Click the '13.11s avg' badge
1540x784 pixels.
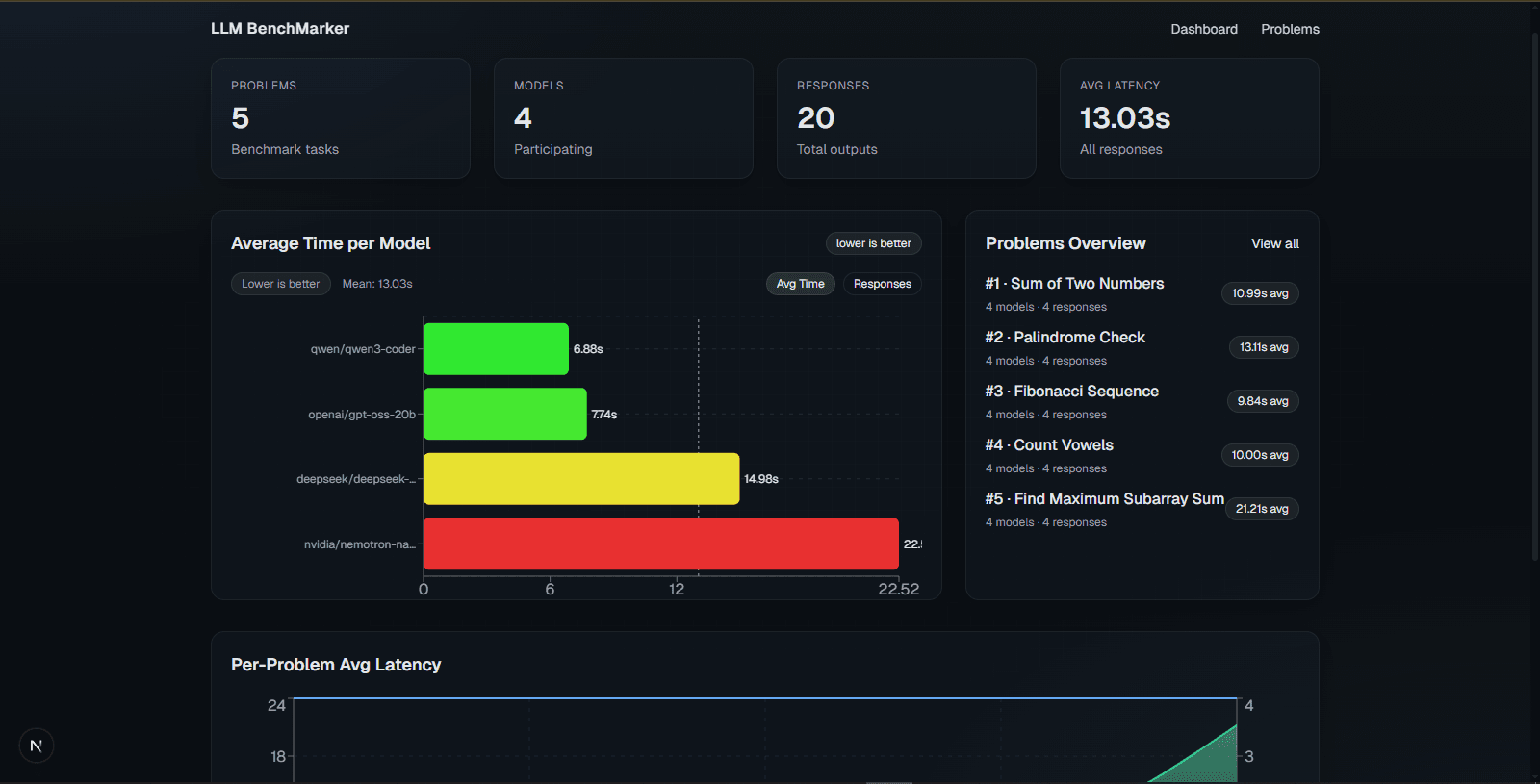tap(1264, 347)
